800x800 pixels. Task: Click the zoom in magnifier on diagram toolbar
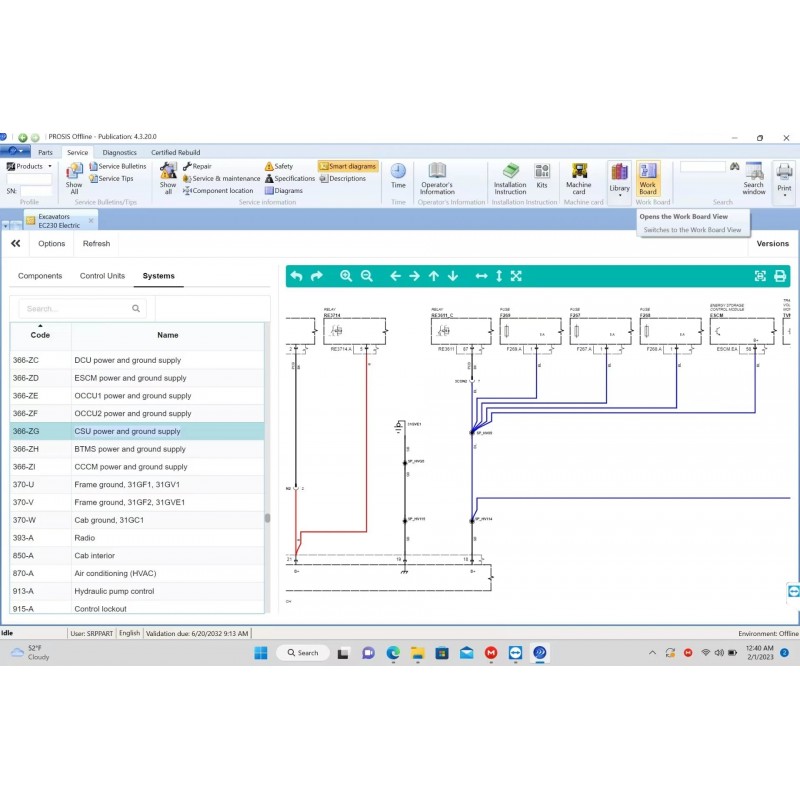tap(346, 276)
